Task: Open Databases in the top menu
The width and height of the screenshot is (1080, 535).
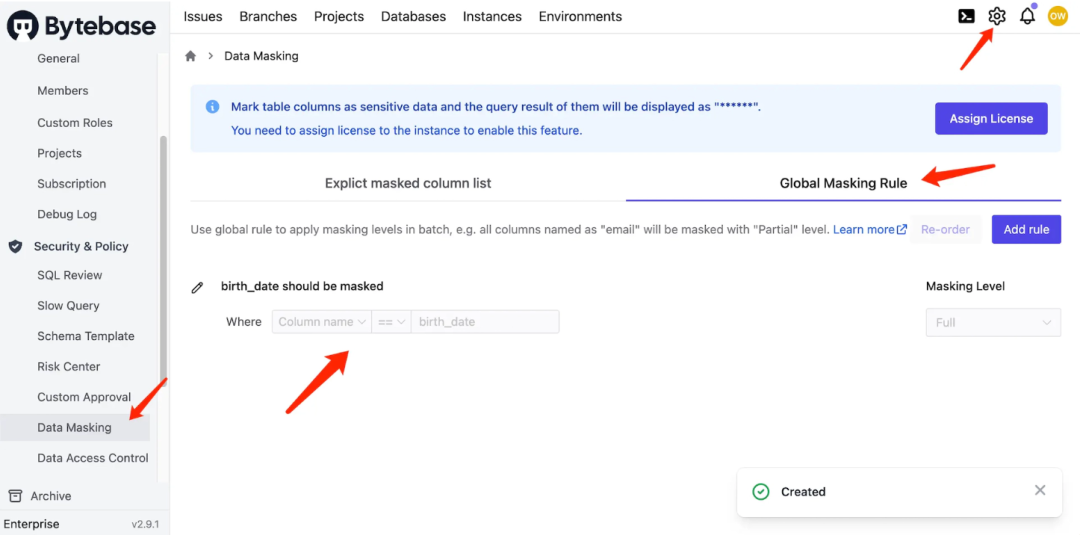Action: point(413,16)
